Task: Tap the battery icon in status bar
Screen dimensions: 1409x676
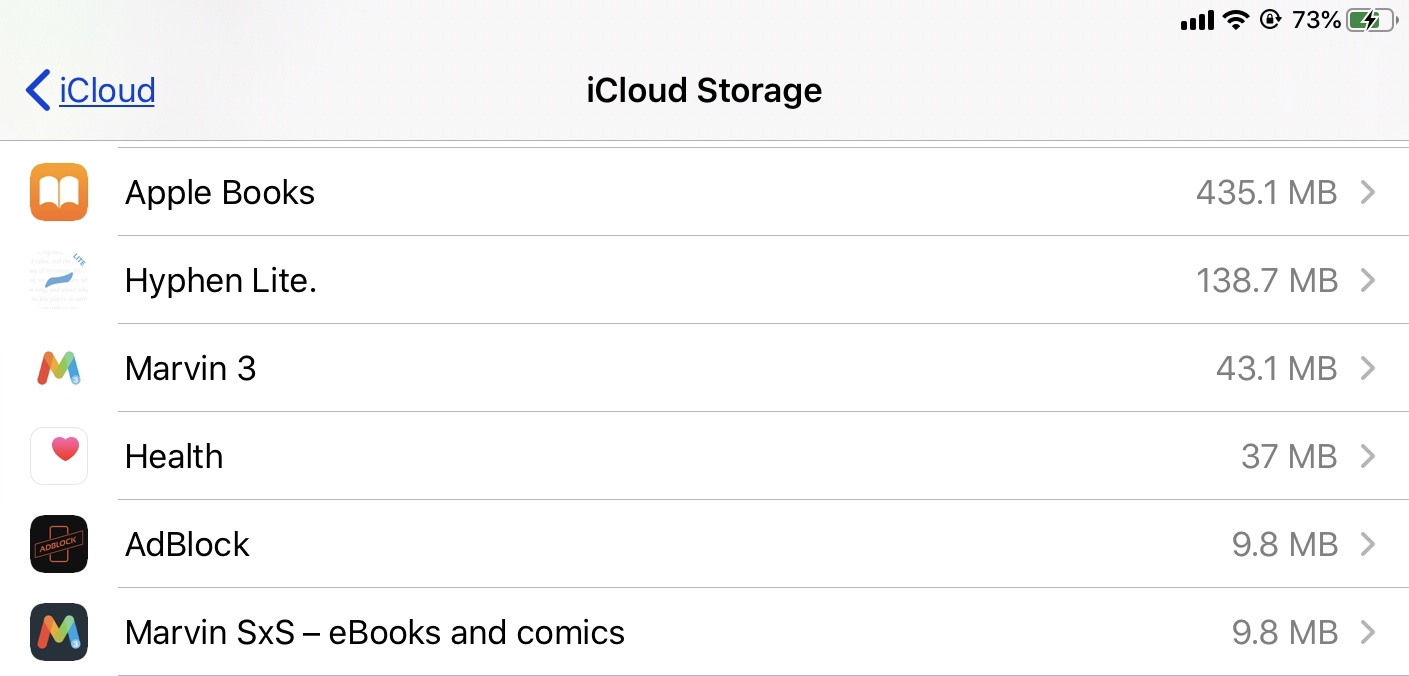Action: (x=1369, y=20)
